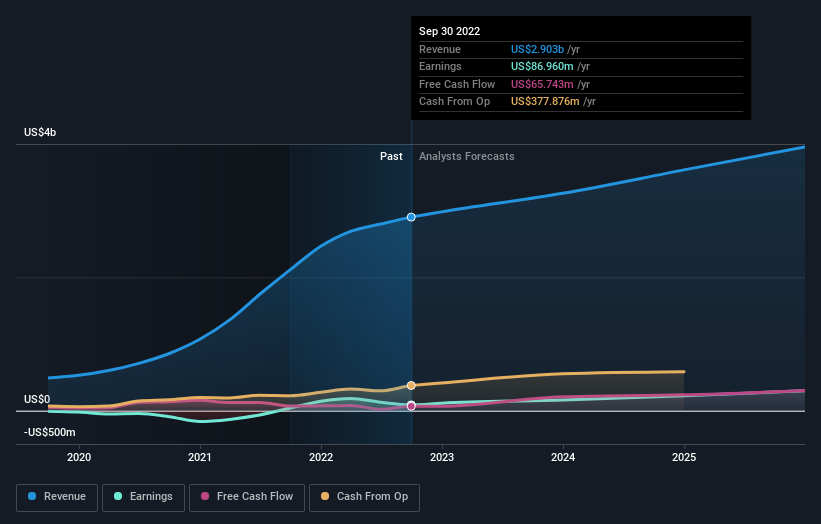Screen dimensions: 821x524
Task: Toggle the Cash From Op legend button
Action: (364, 497)
